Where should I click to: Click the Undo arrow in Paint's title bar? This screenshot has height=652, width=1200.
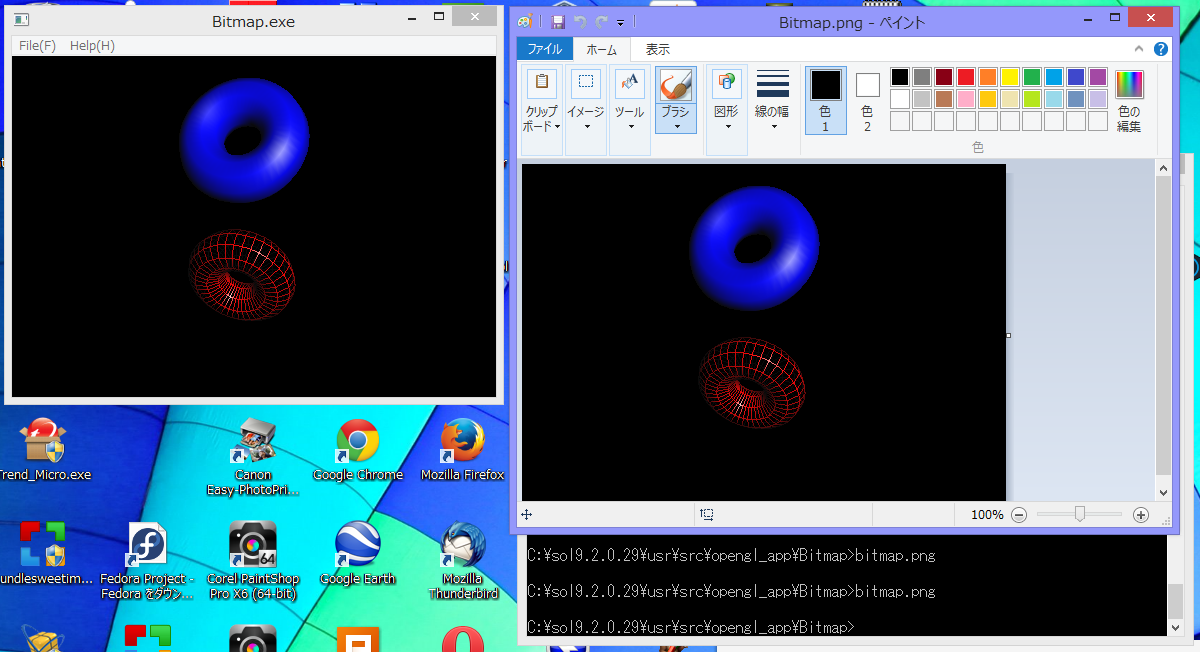pos(580,22)
